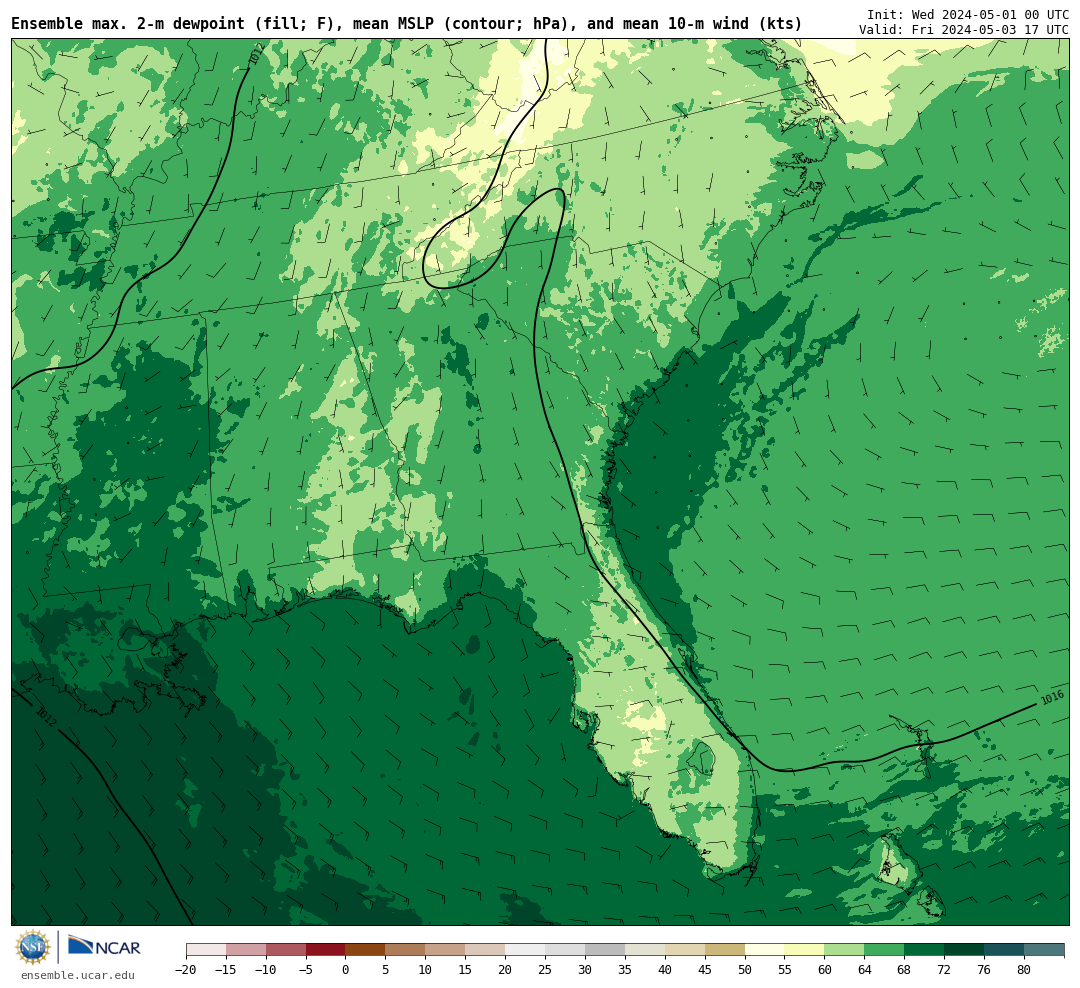
Task: Click the colorbar tick label 40
Action: [665, 970]
